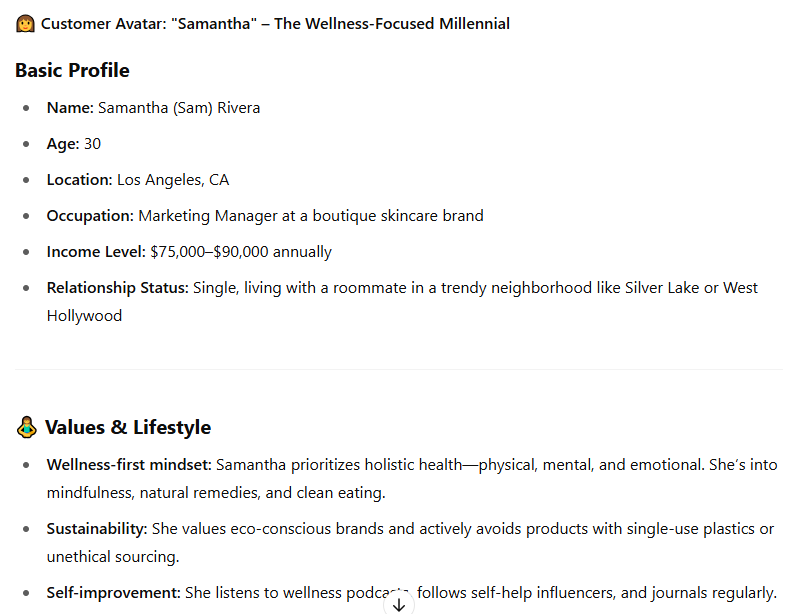Click on Marketing Manager job description
Viewport: 798px width, 614px height.
[x=311, y=216]
